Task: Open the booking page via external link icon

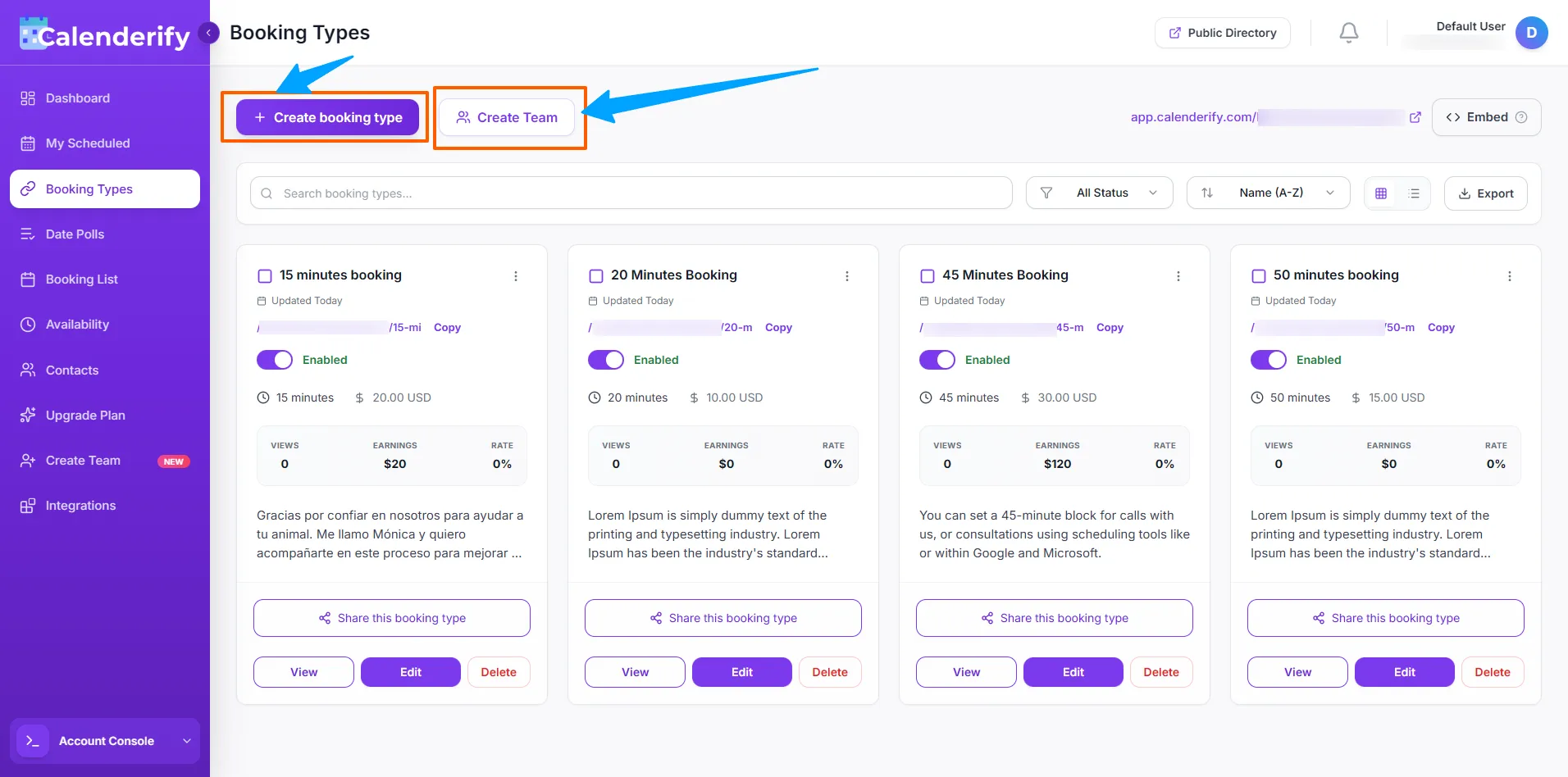Action: [x=1415, y=117]
